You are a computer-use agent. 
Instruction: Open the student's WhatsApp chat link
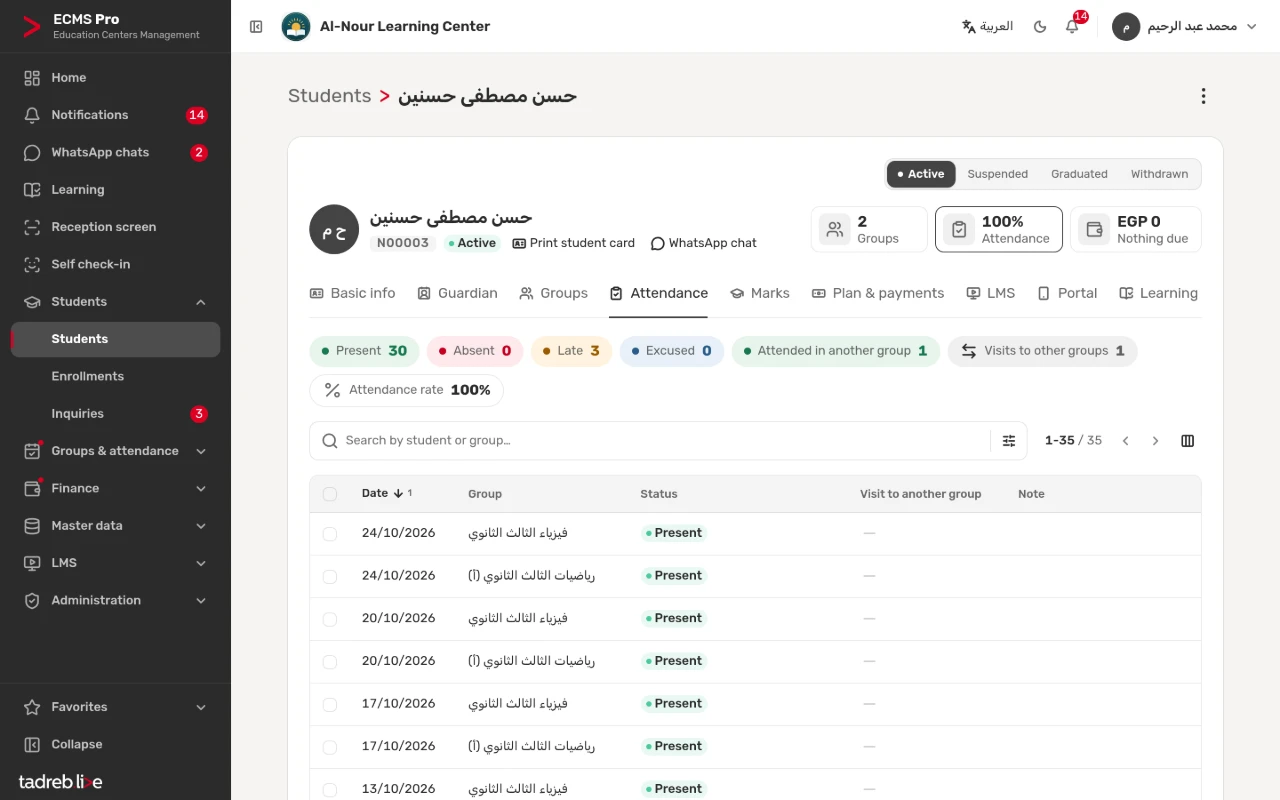(704, 243)
